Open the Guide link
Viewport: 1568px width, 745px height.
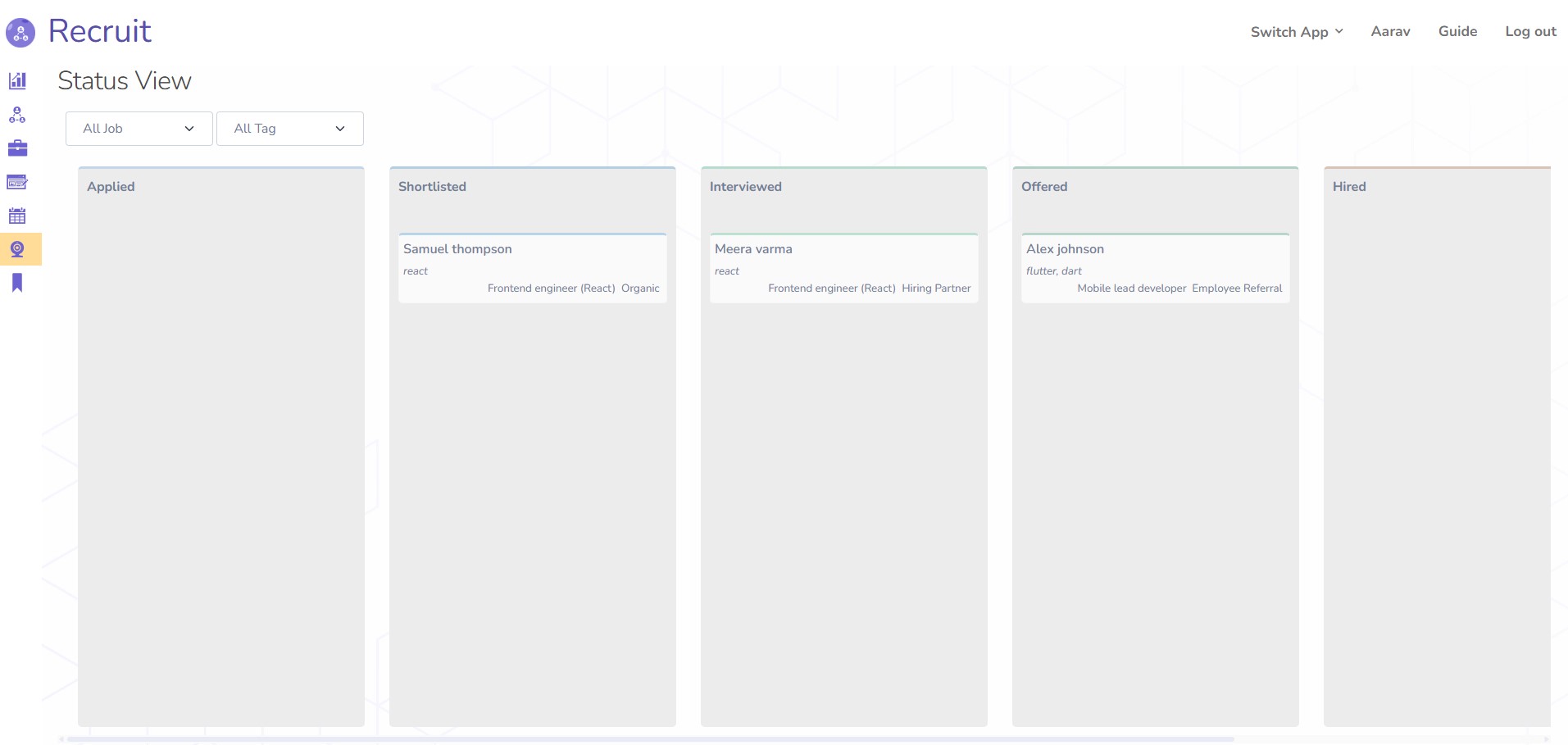point(1457,31)
